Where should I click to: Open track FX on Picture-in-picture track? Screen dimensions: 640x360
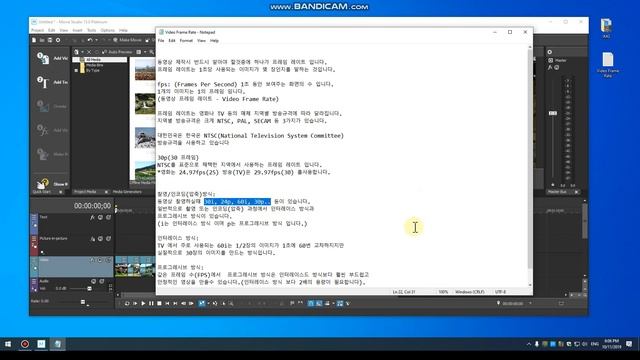(92, 239)
